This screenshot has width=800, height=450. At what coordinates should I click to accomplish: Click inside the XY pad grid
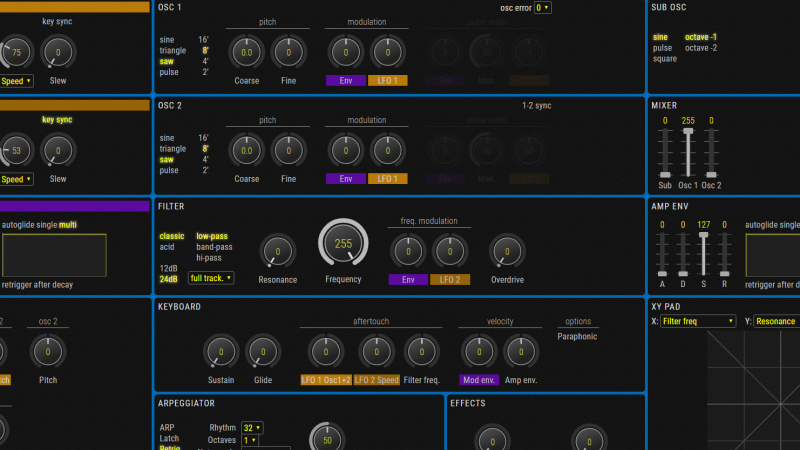coord(754,390)
